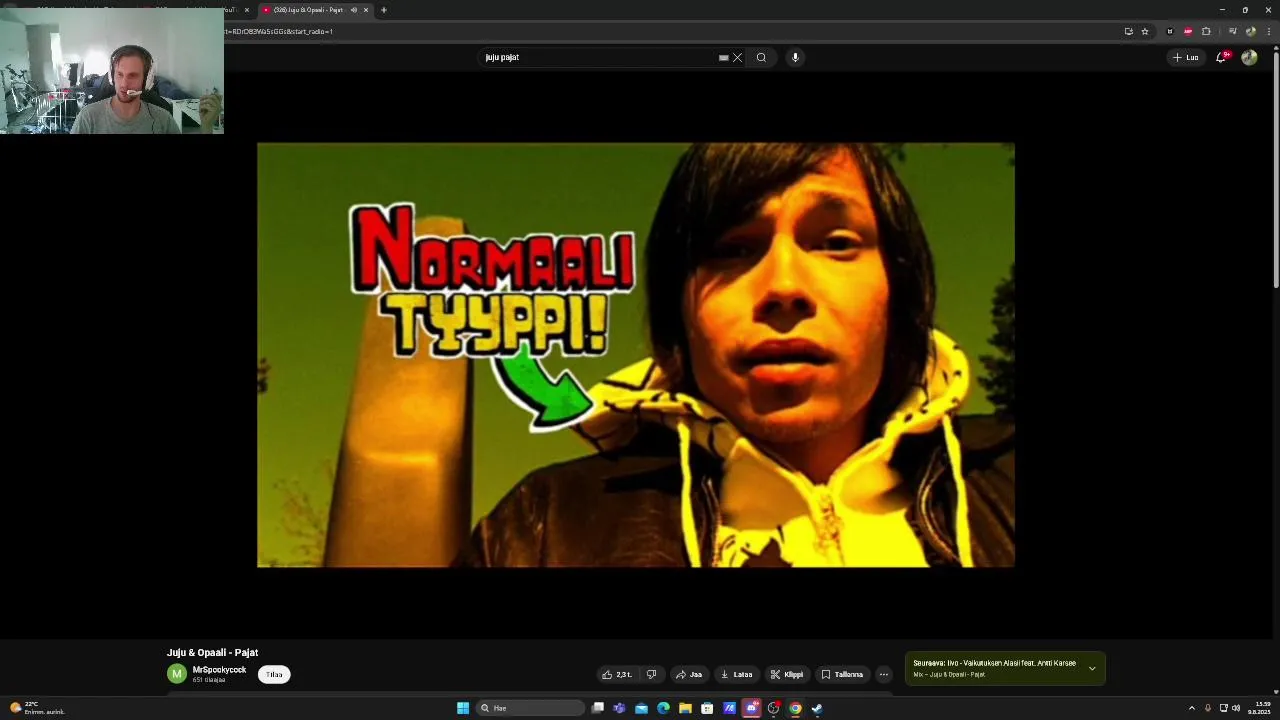Open media controls icon in Chrome toolbar

pos(1232,31)
